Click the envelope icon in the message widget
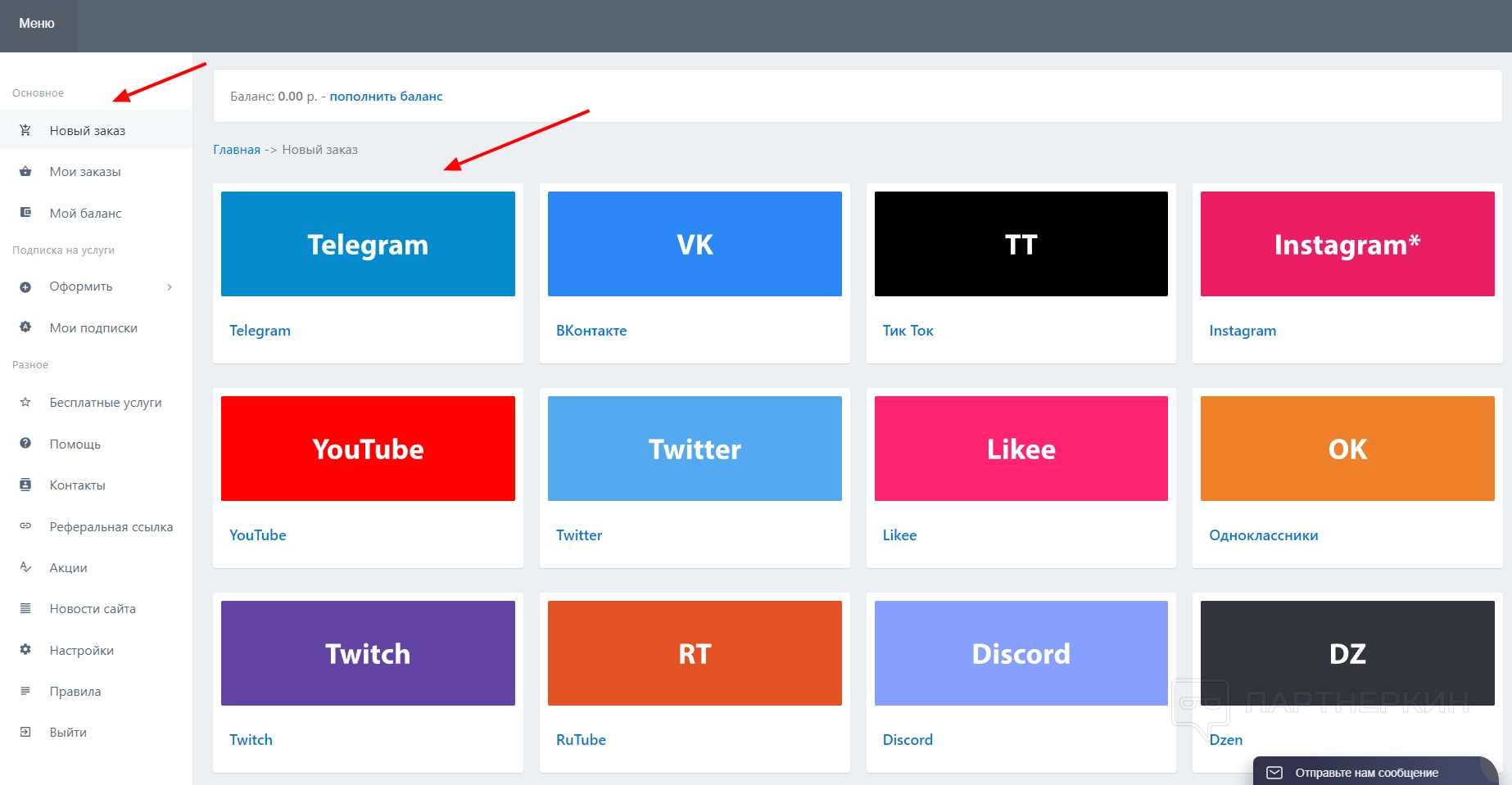Screen dimensions: 1512x785 click(x=1274, y=773)
